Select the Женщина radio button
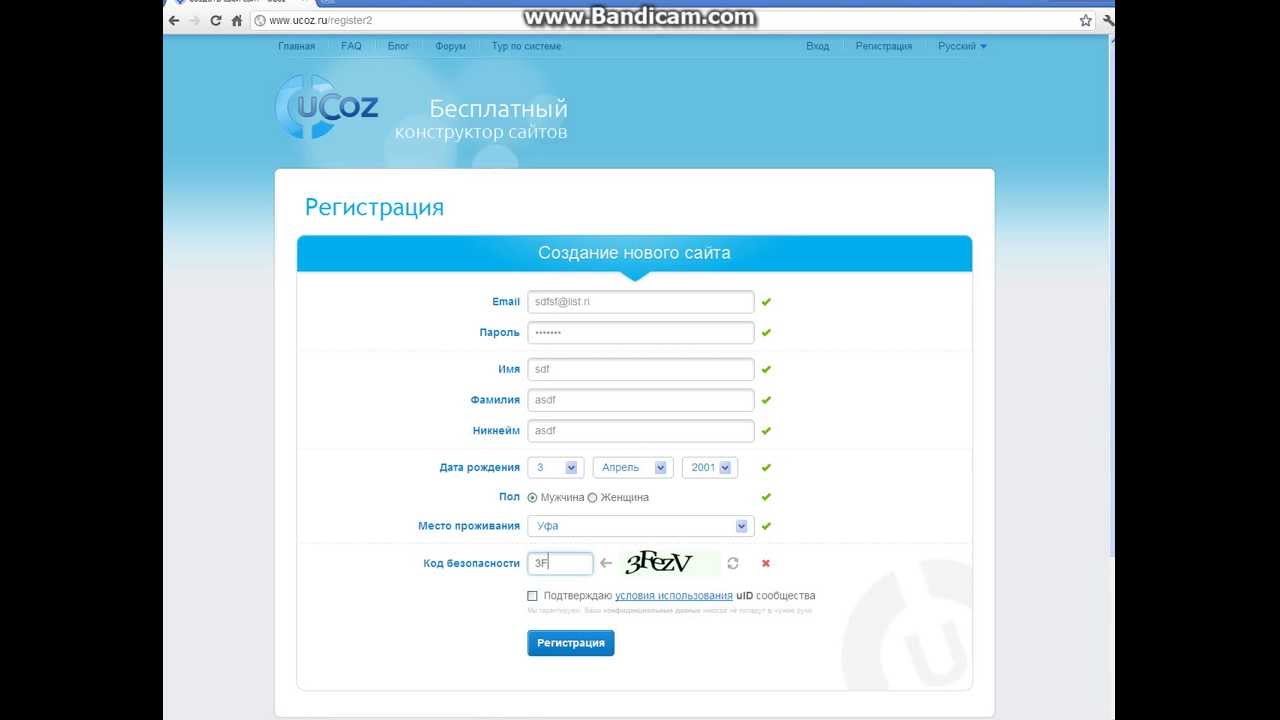 [592, 497]
